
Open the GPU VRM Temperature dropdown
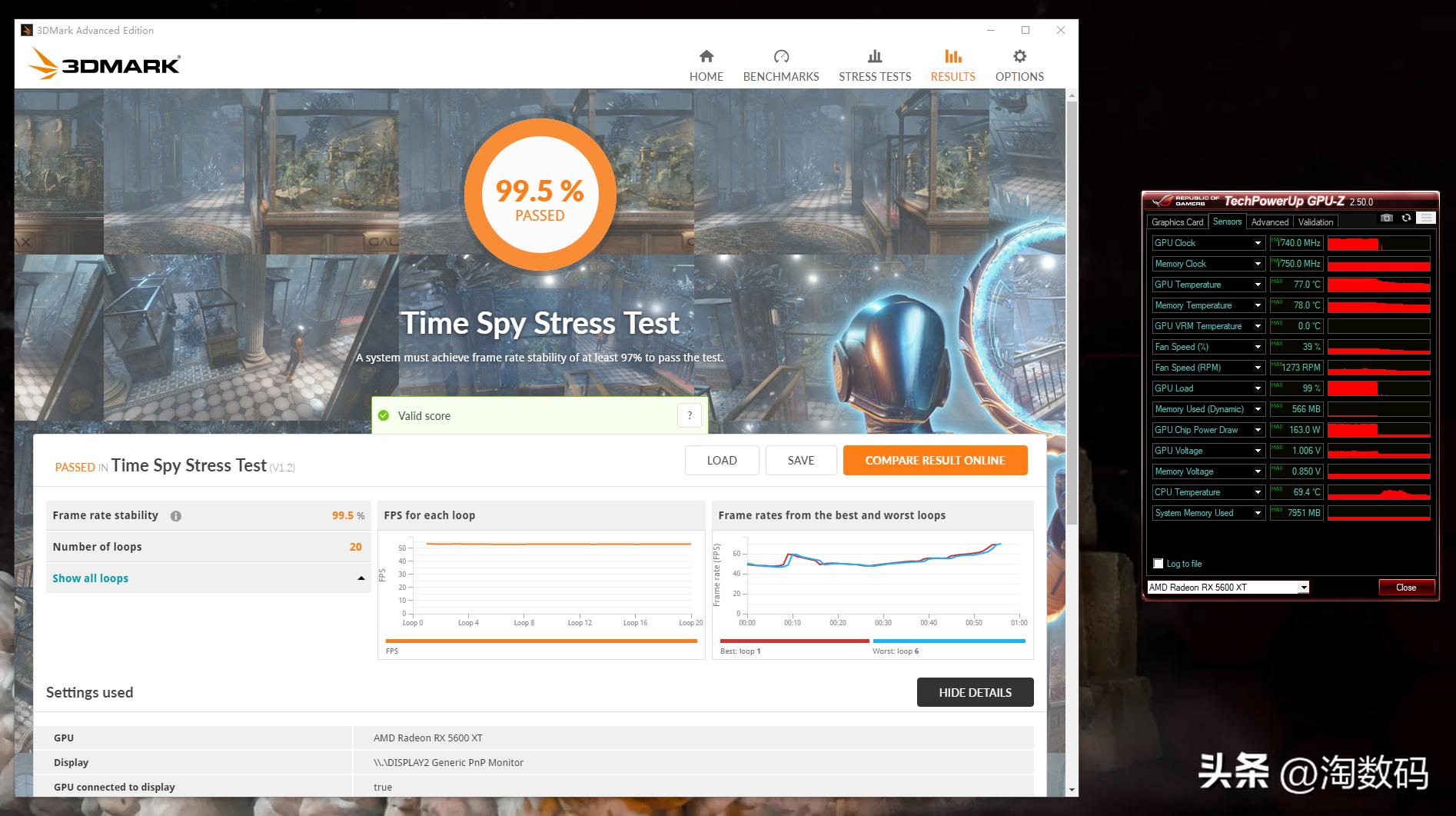click(x=1258, y=326)
